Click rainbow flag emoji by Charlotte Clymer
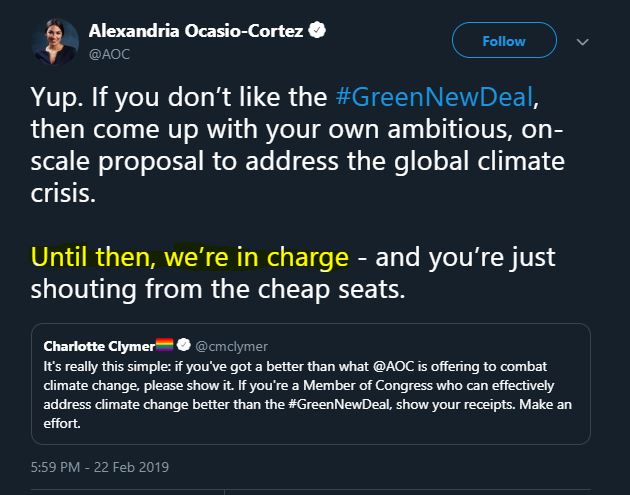Image resolution: width=630 pixels, height=495 pixels. coord(165,347)
